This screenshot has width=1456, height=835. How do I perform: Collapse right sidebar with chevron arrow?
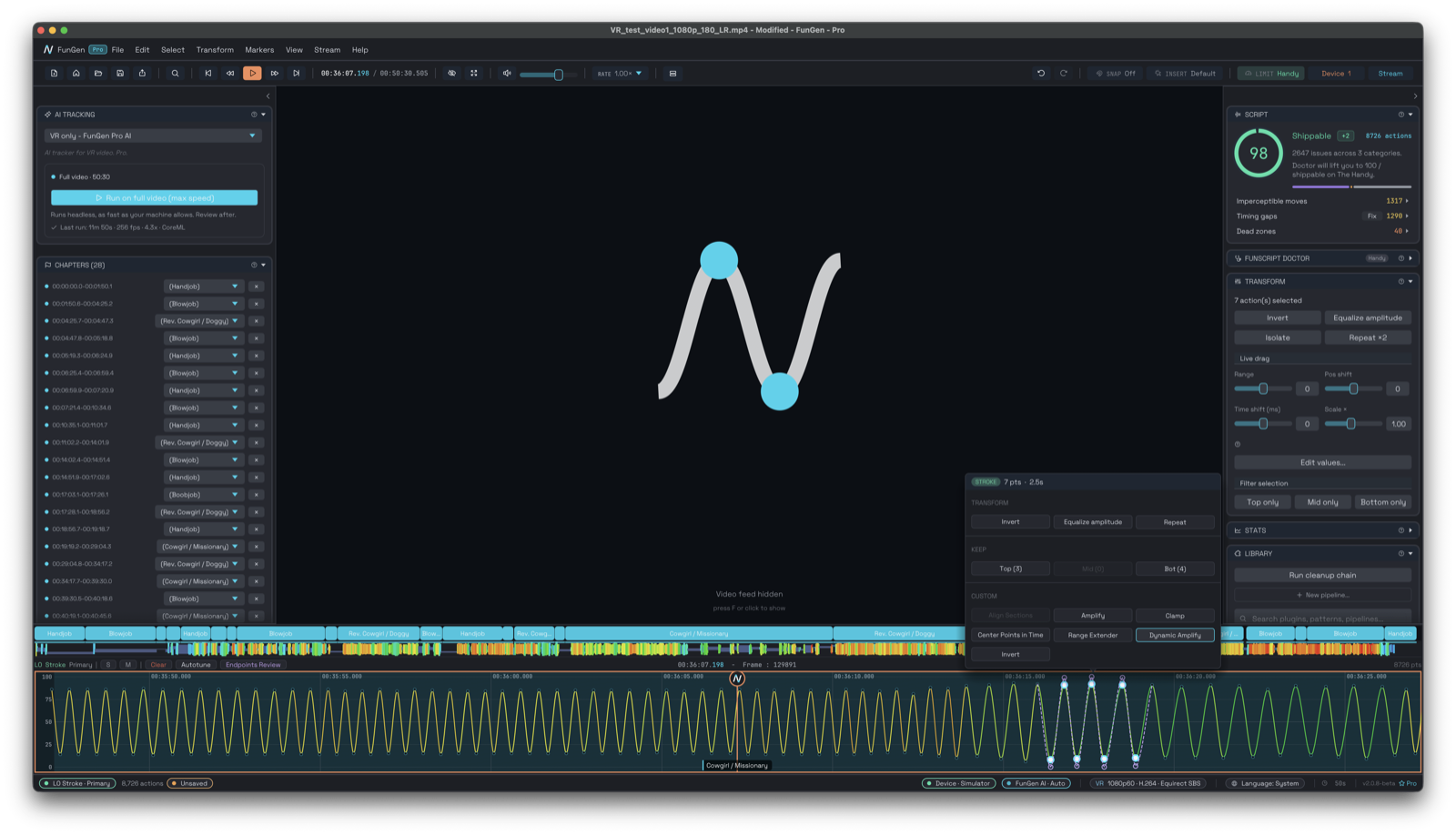click(x=1415, y=96)
